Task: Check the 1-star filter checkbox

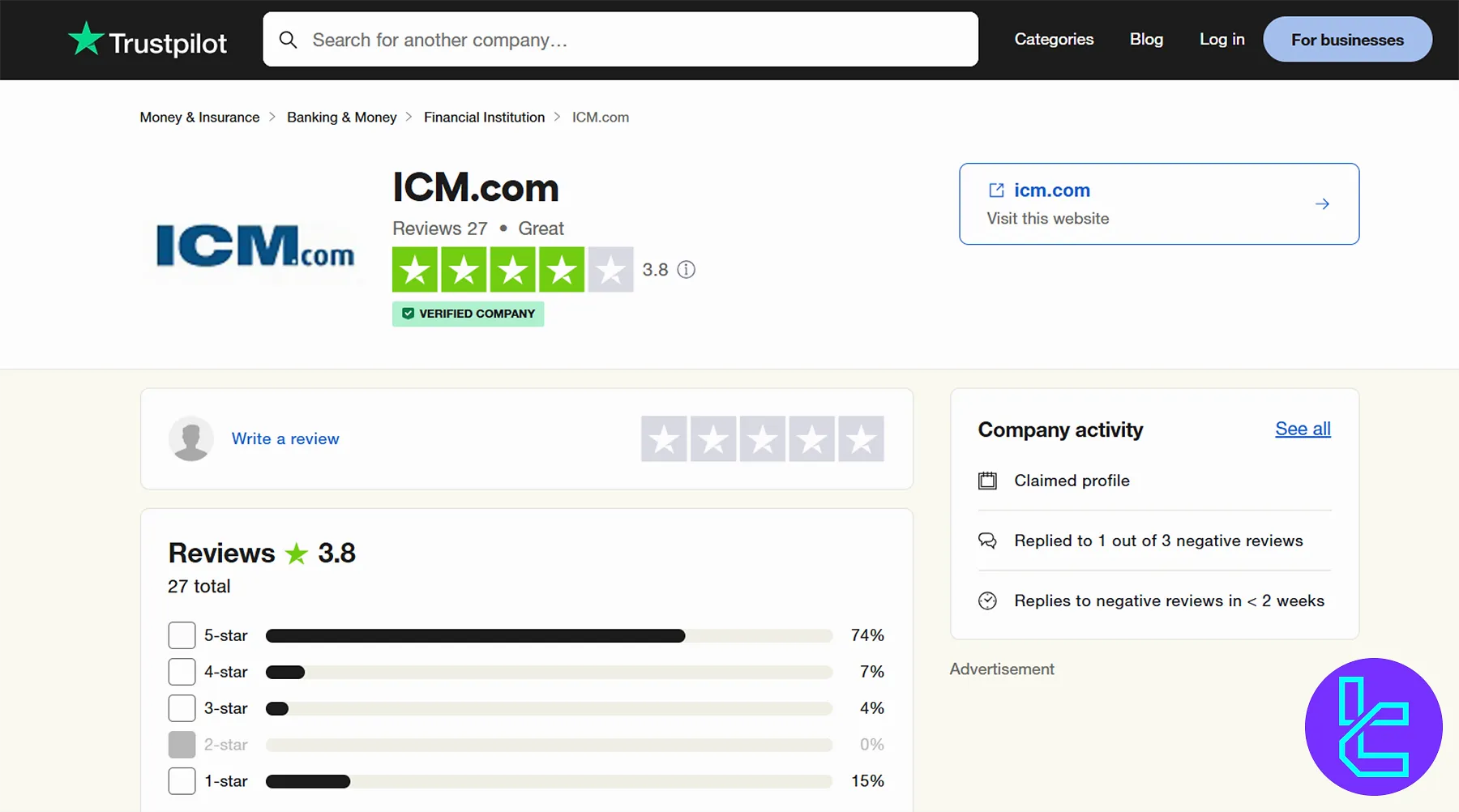Action: [182, 781]
